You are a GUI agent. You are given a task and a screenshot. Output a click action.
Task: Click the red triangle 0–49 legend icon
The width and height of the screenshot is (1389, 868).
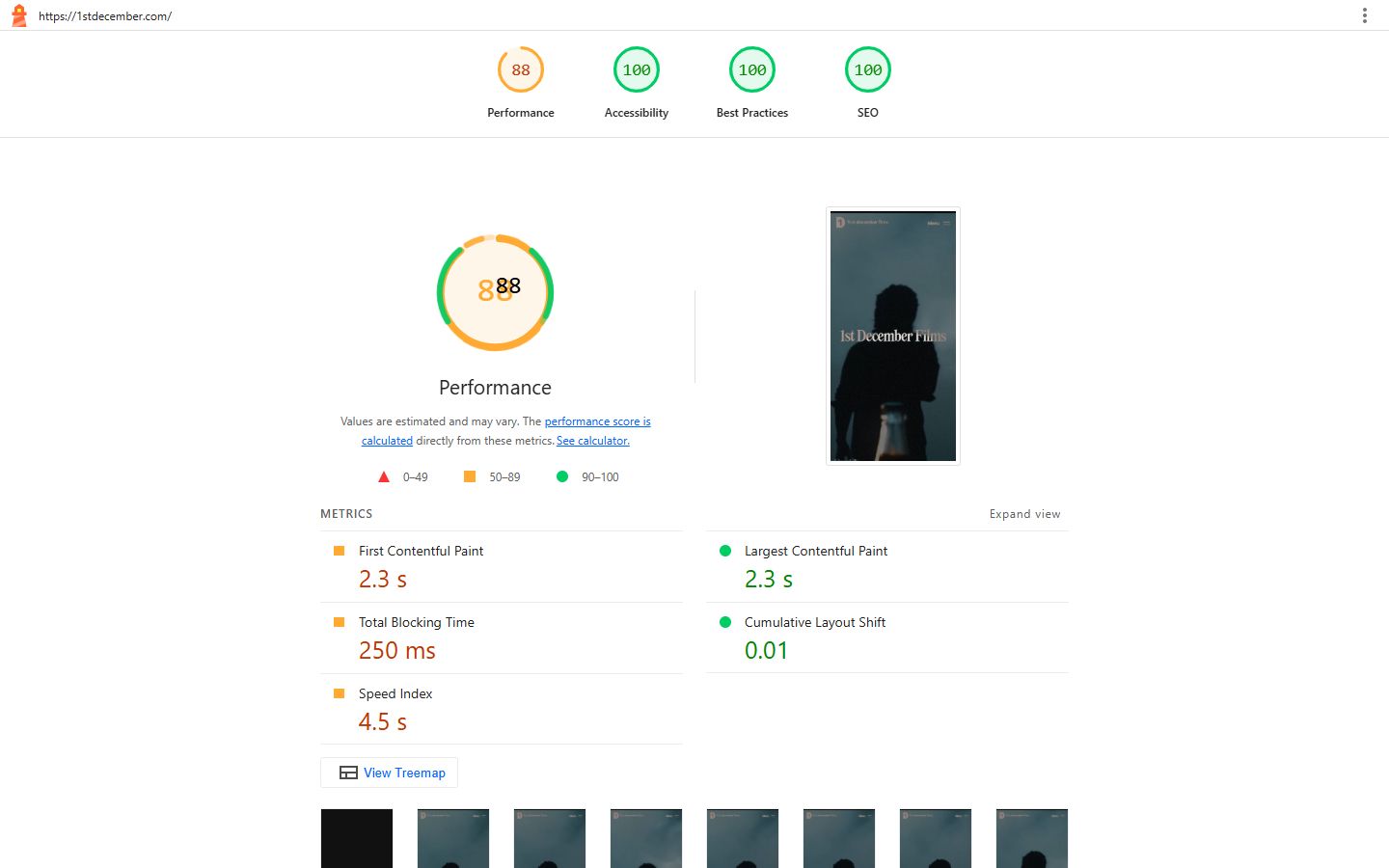click(x=384, y=476)
